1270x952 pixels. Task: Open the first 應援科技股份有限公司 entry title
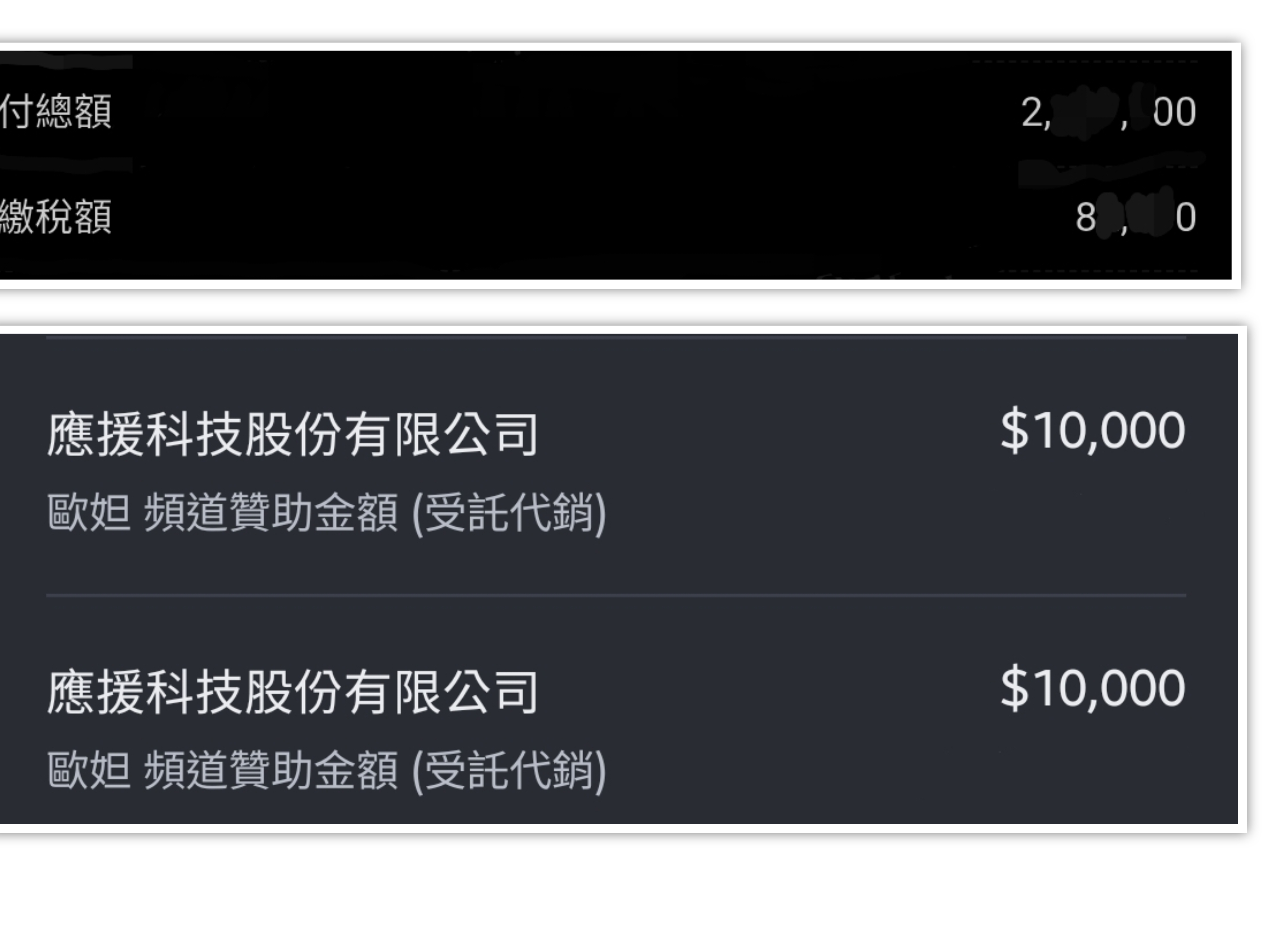(292, 434)
